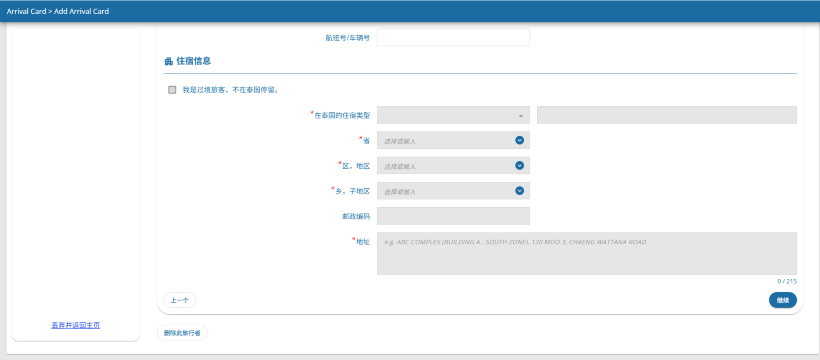The image size is (820, 360).
Task: Click the field beside accommodation type dropdown
Action: click(x=667, y=115)
